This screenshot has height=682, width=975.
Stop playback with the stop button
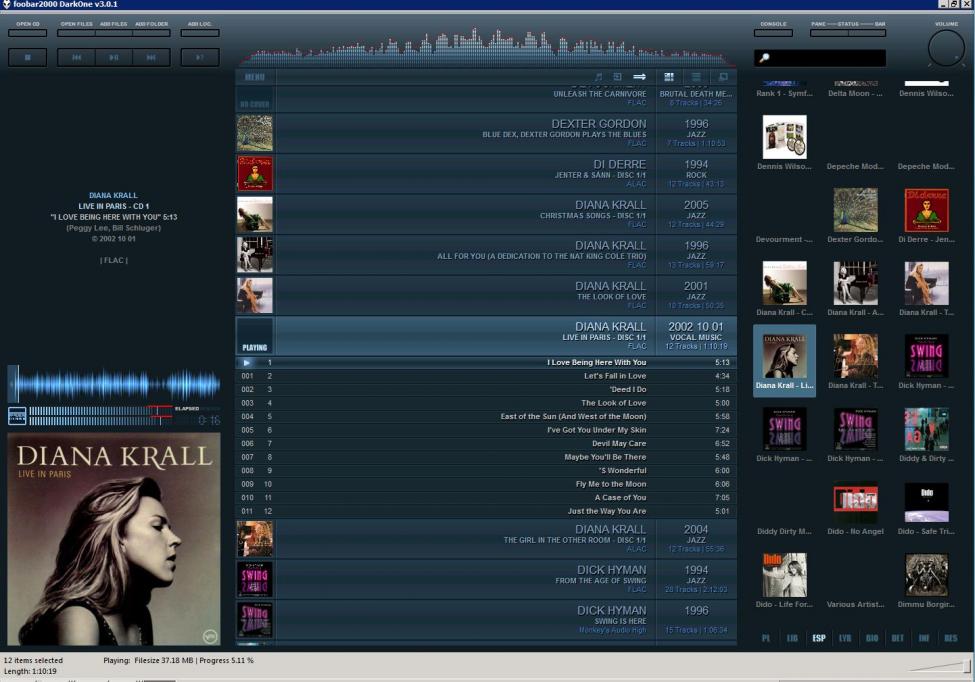click(27, 57)
